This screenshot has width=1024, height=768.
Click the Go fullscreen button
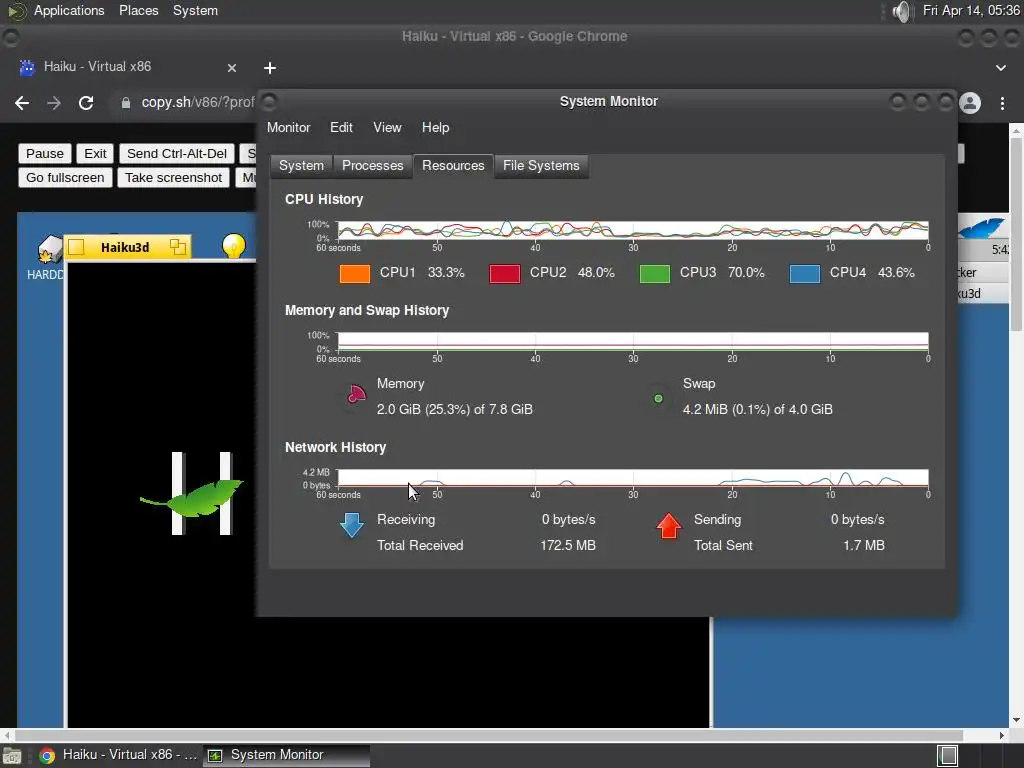65,178
